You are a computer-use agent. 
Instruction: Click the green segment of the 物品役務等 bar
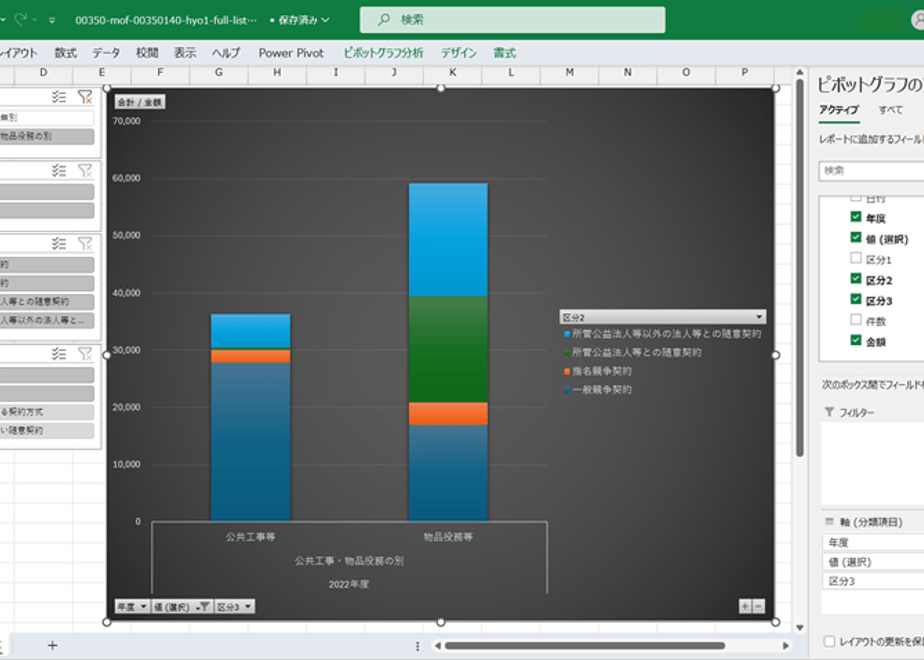pos(448,349)
